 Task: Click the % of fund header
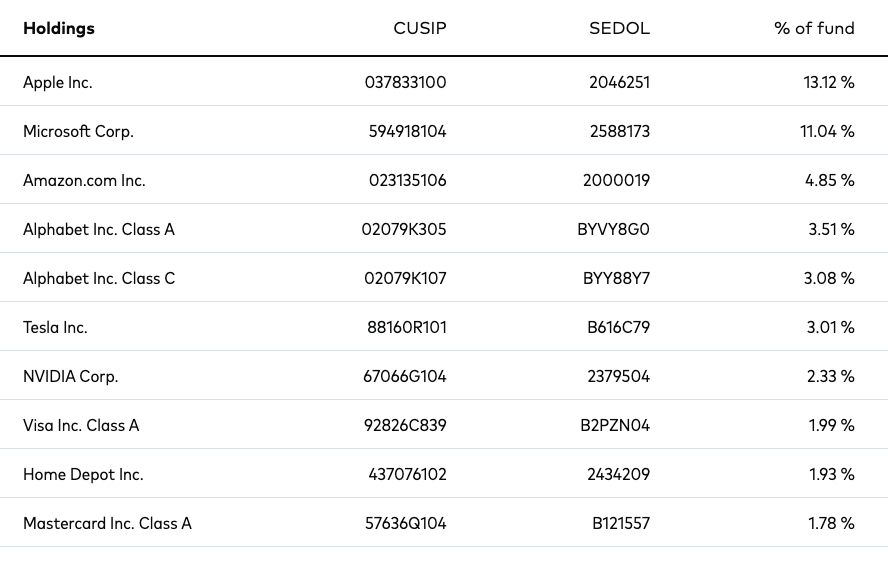814,28
